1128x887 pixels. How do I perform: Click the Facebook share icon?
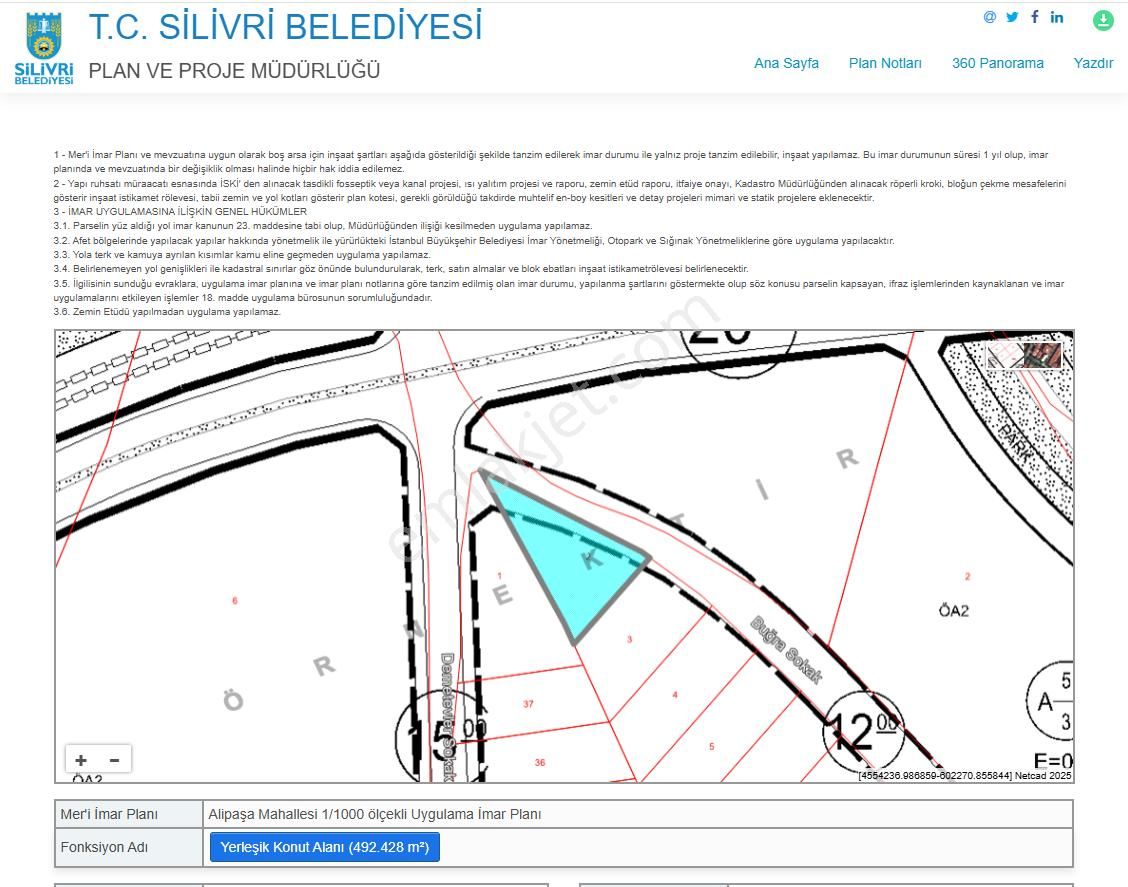[1034, 17]
